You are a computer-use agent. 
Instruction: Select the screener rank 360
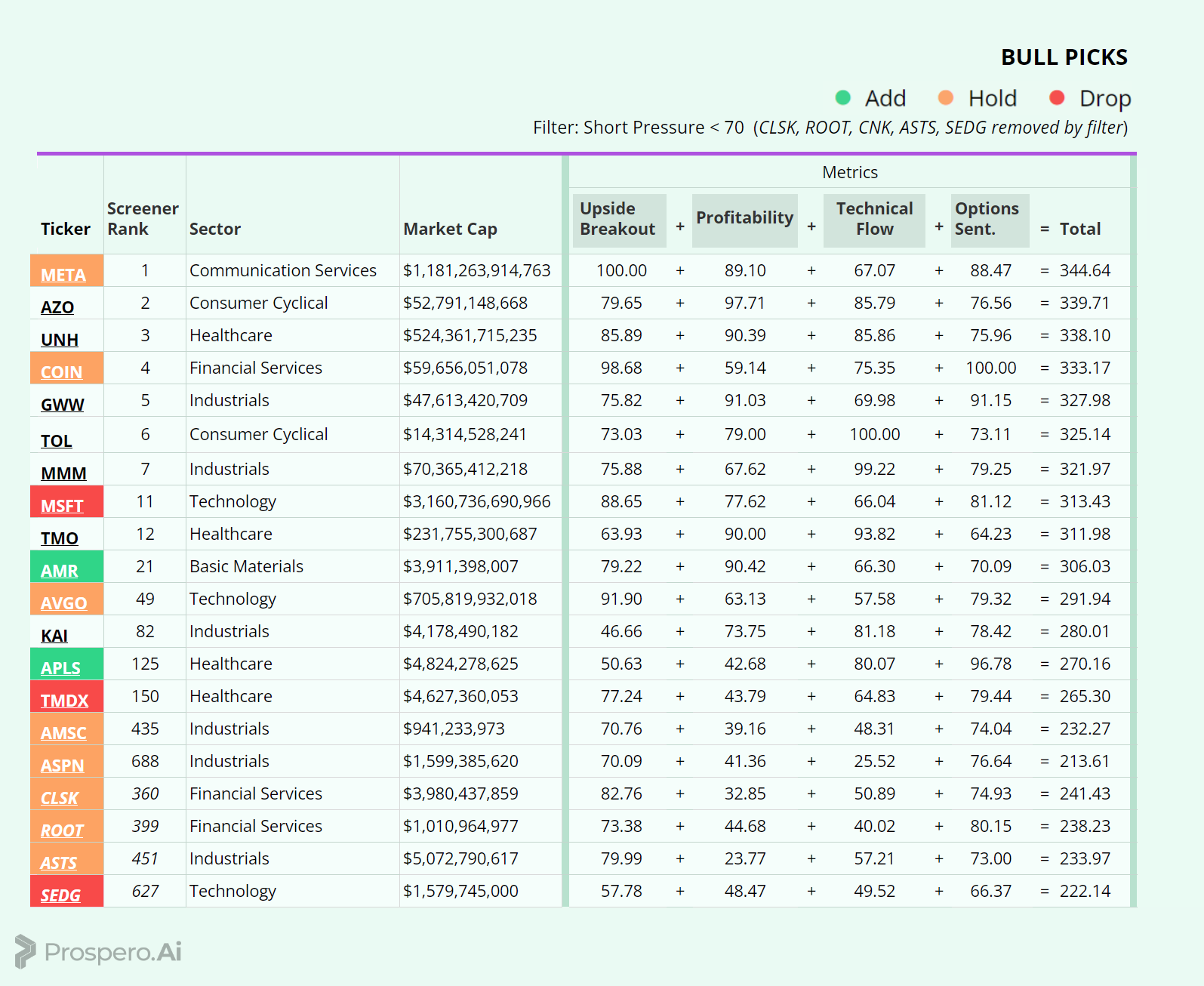pos(145,793)
